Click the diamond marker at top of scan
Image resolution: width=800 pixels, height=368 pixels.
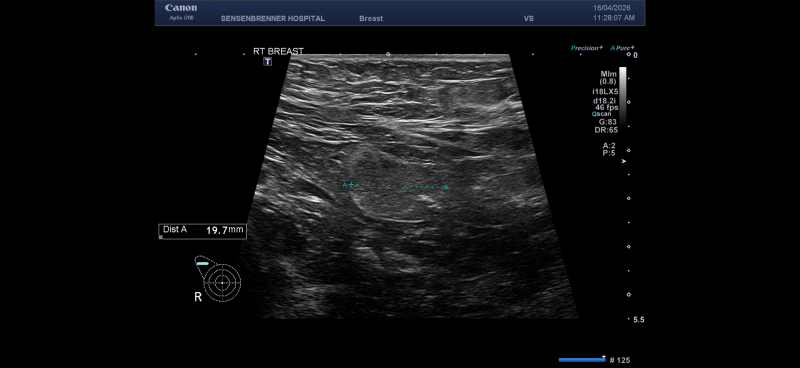(388, 54)
